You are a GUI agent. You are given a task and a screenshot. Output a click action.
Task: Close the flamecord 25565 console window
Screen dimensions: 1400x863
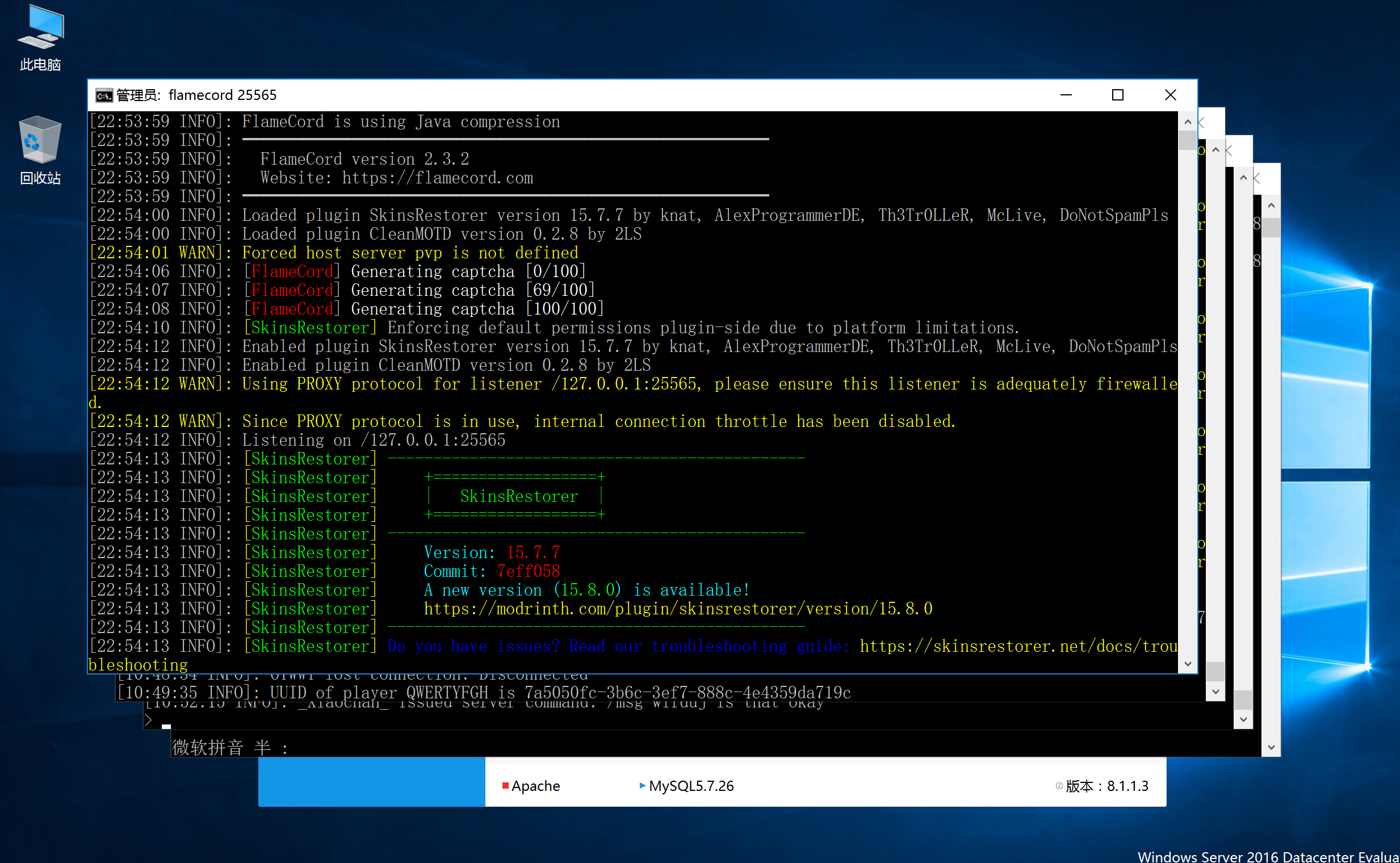pos(1170,95)
